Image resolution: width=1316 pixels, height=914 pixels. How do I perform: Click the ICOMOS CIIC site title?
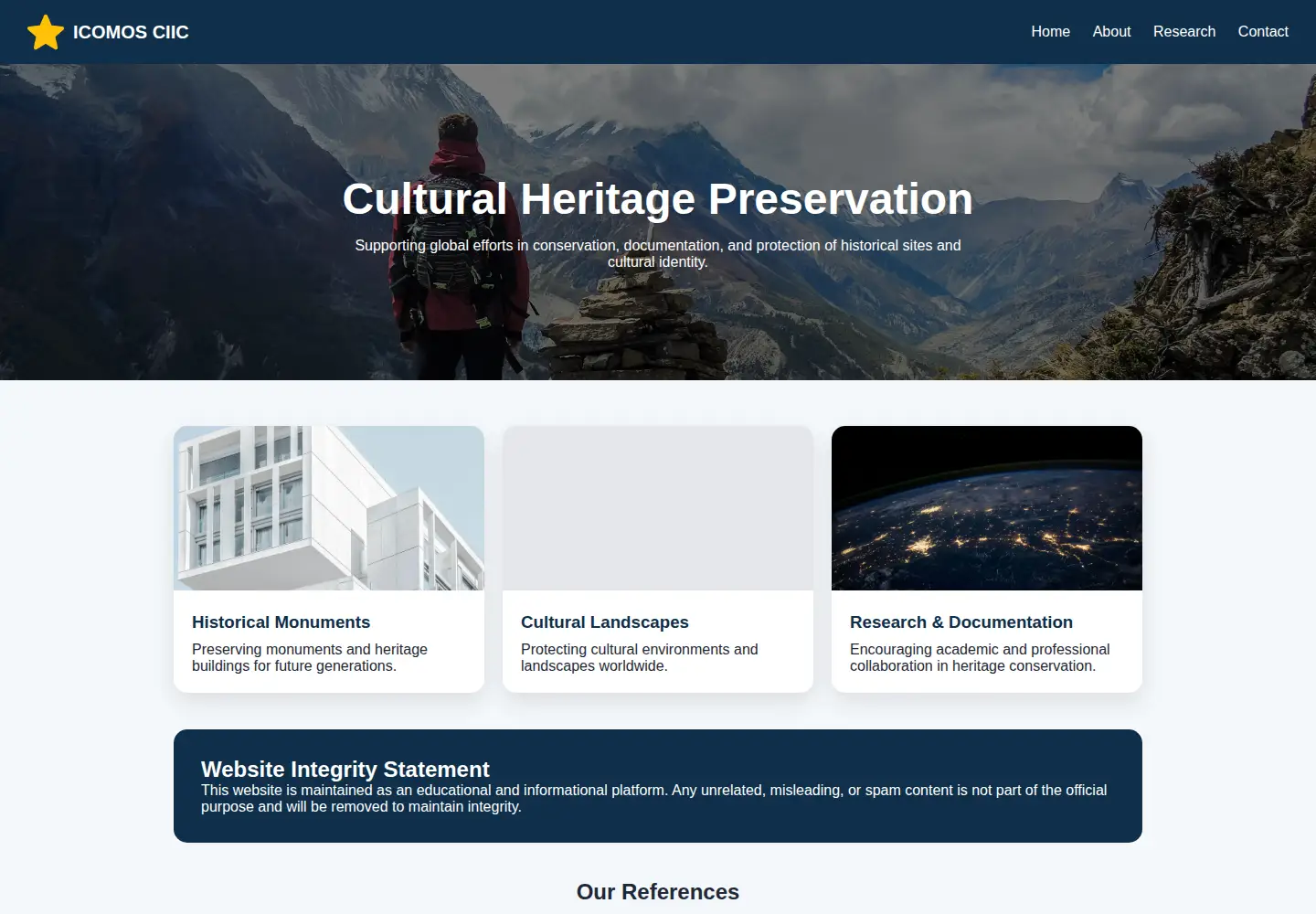click(x=131, y=32)
